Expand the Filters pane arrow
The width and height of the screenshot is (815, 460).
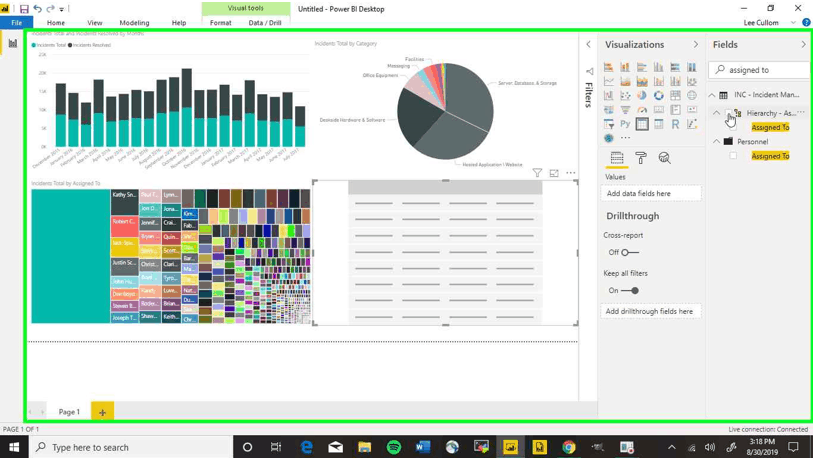pos(588,45)
